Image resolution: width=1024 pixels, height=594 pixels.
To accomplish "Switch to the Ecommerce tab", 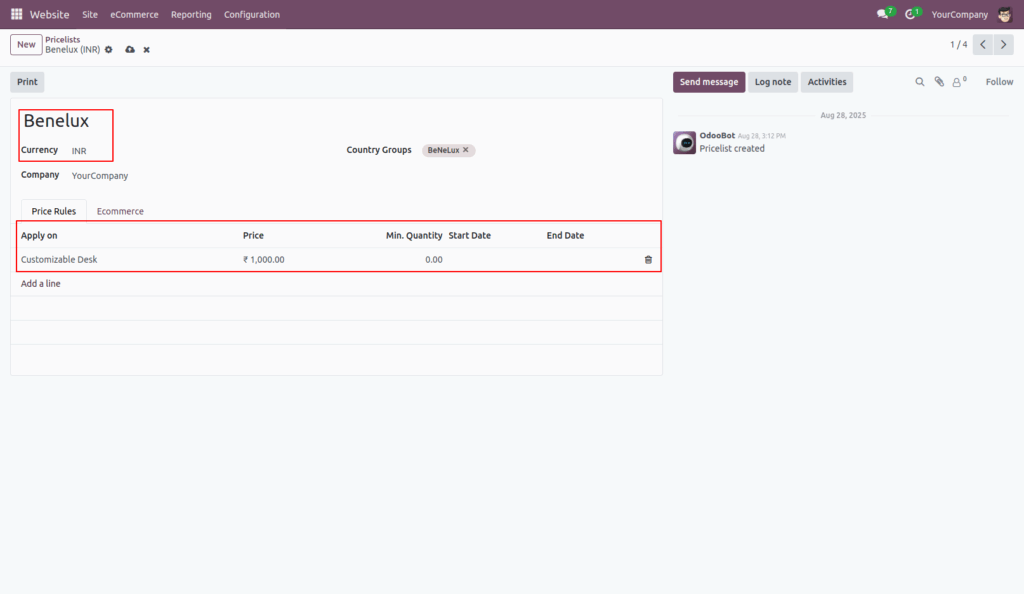I will (x=119, y=211).
